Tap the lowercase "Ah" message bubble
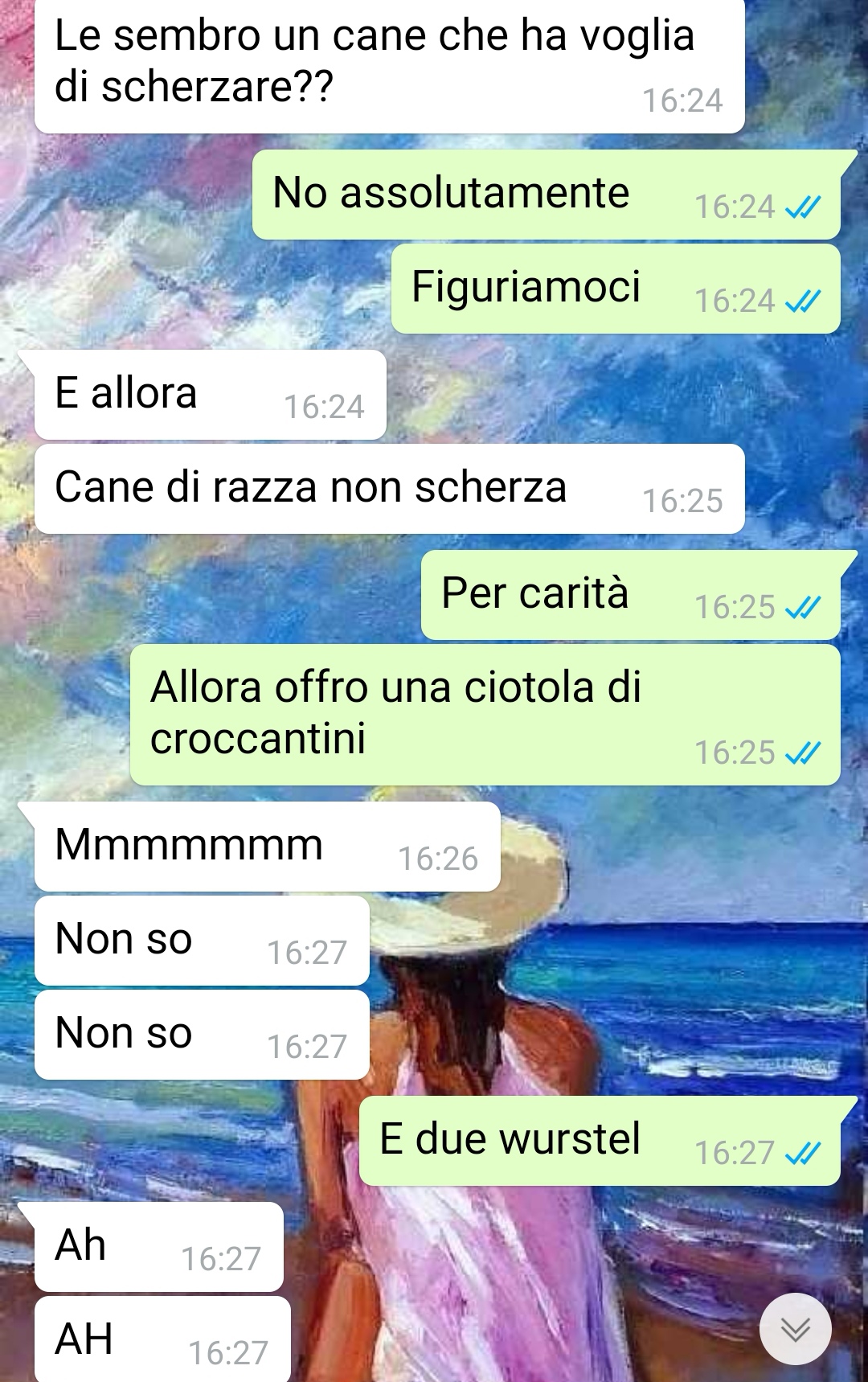Screen dimensions: 868x1382 click(159, 1247)
